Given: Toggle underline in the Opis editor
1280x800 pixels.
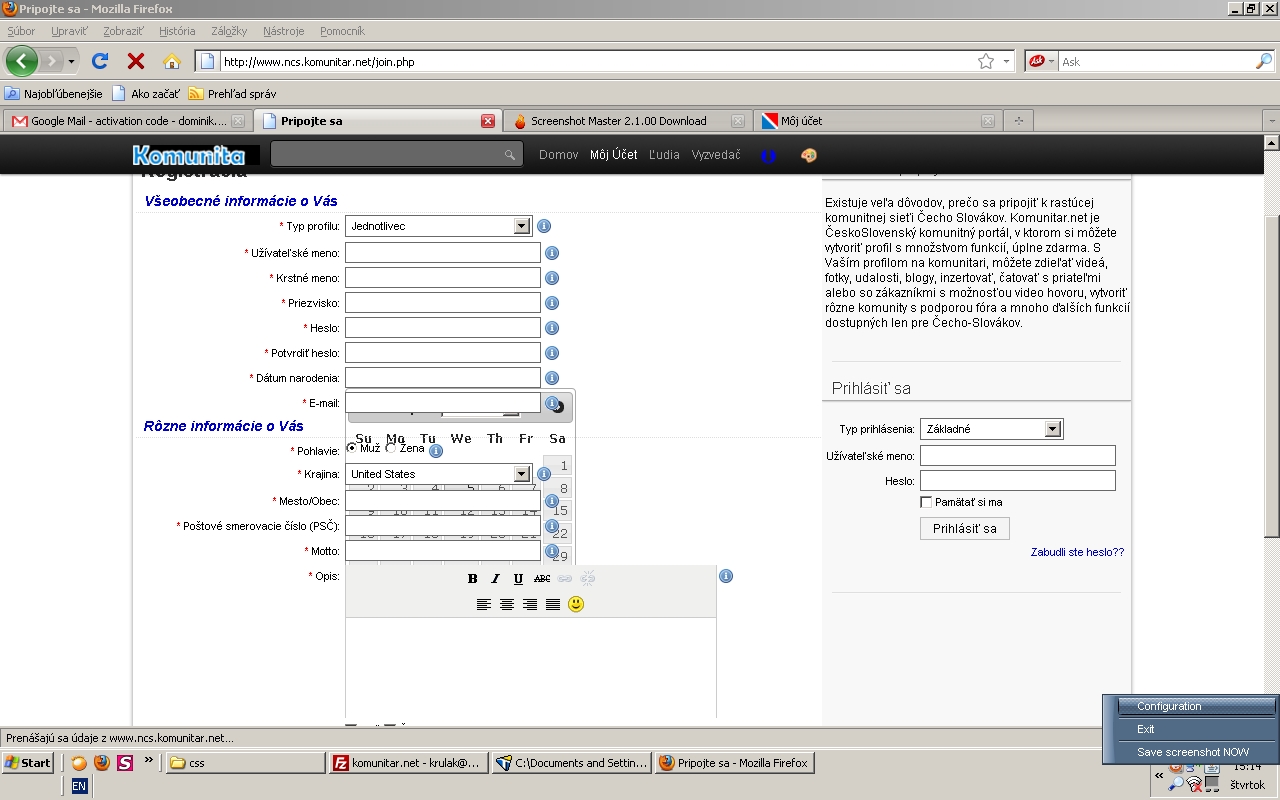Looking at the screenshot, I should click(x=518, y=579).
